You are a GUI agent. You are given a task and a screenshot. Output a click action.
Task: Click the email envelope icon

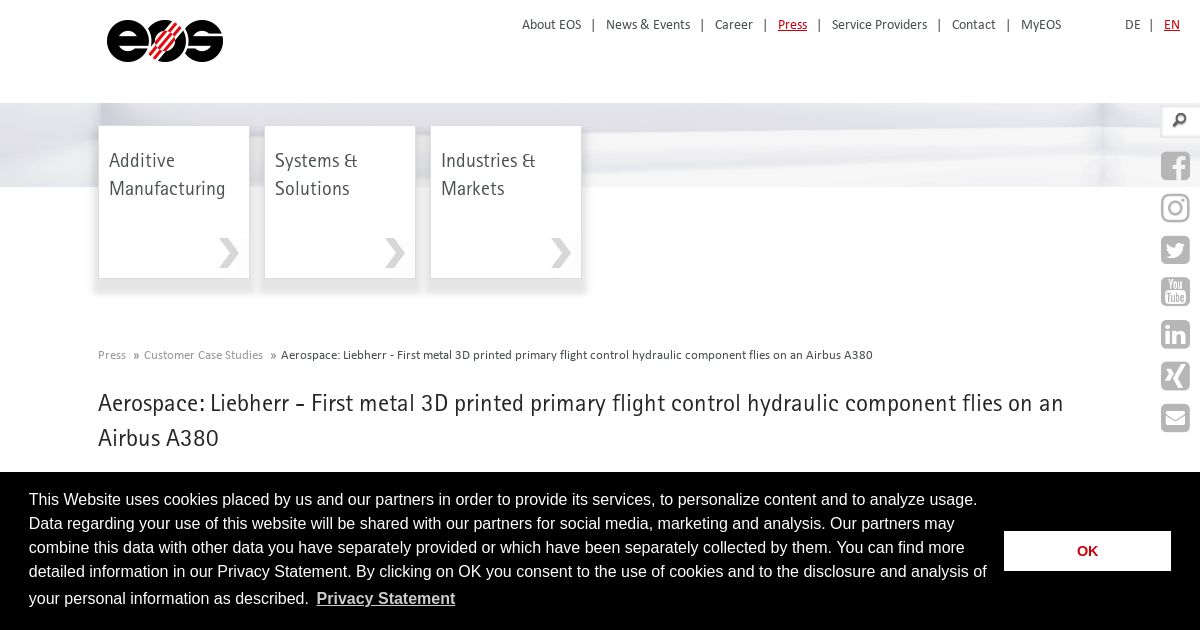point(1175,418)
